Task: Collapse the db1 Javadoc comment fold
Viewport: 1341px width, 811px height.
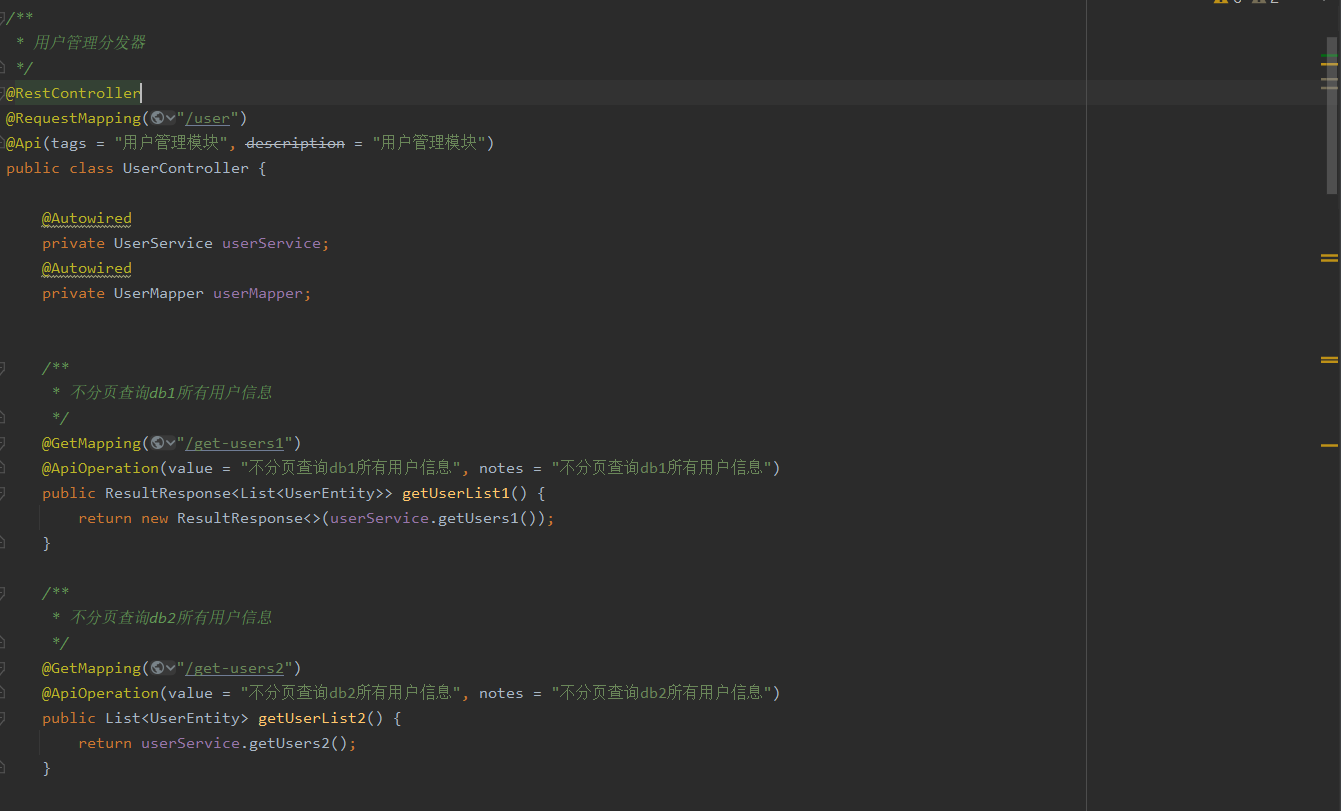Action: 2,368
